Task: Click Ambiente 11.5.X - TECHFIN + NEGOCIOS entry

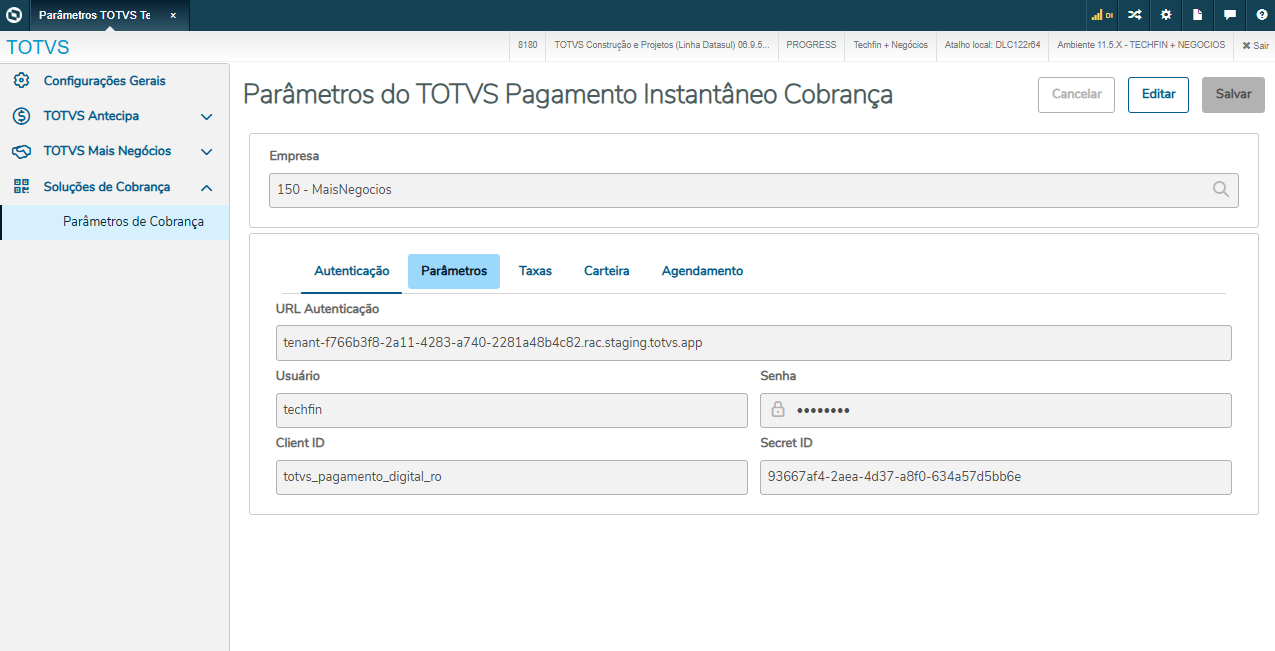Action: click(1141, 46)
